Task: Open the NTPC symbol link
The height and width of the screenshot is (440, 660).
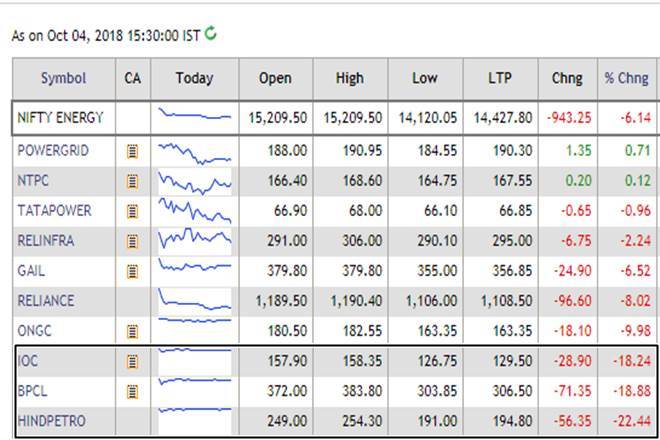Action: click(x=33, y=181)
